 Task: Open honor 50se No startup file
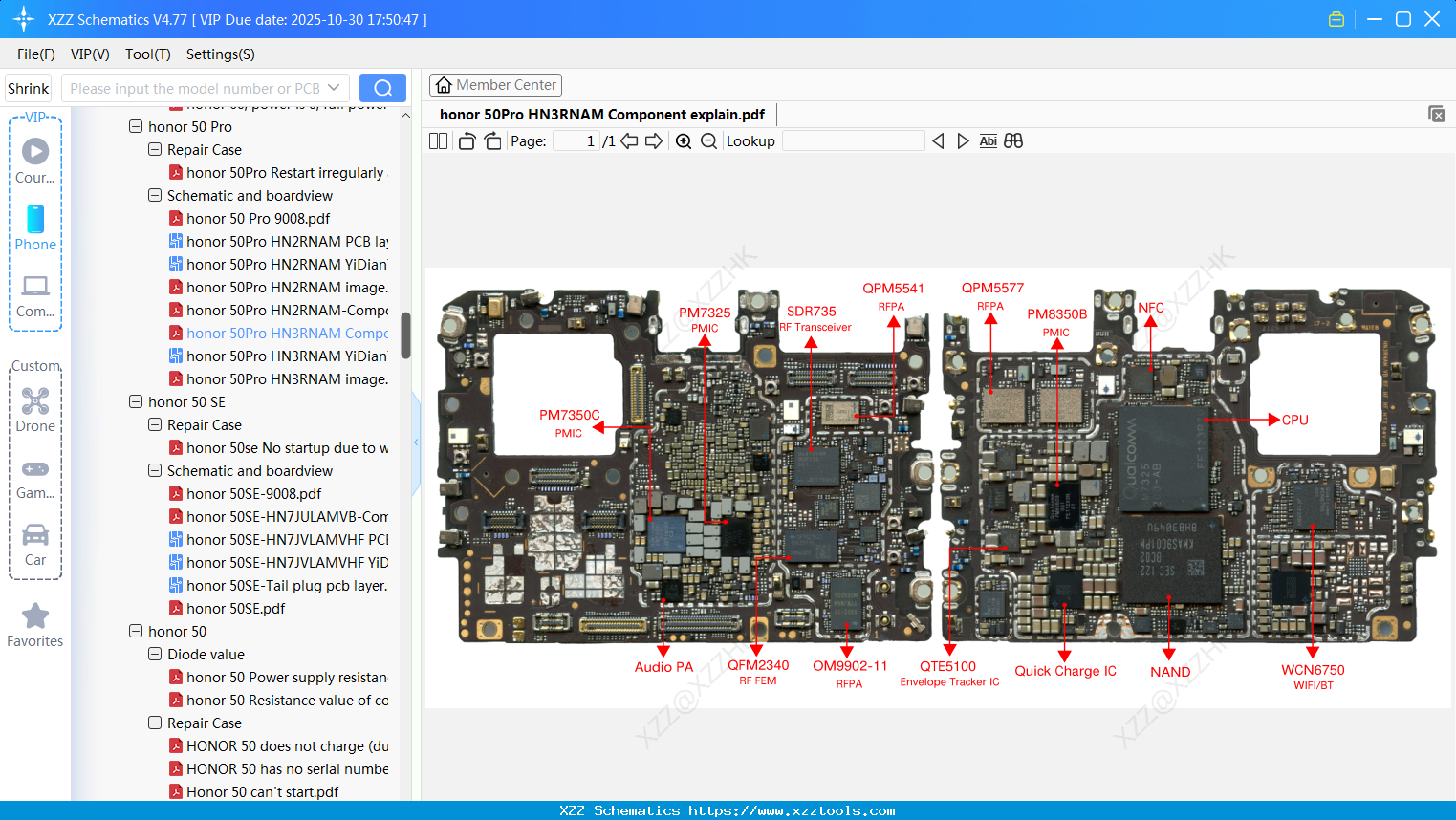[278, 448]
